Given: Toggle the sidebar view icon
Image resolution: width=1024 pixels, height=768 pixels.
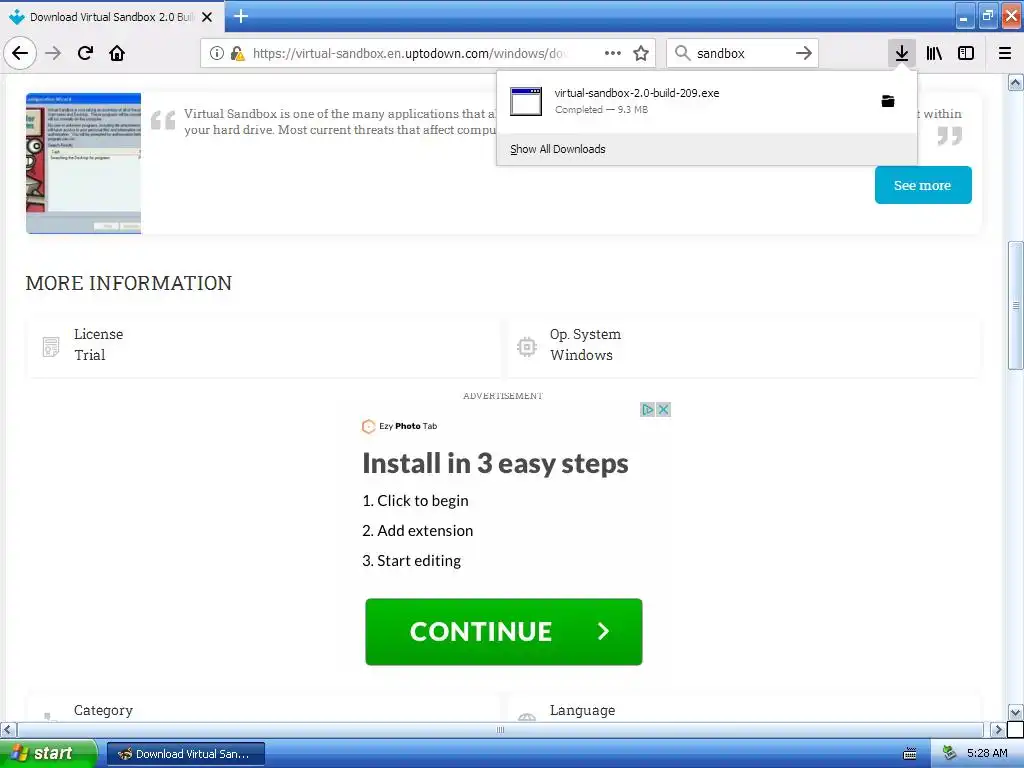Looking at the screenshot, I should [966, 53].
